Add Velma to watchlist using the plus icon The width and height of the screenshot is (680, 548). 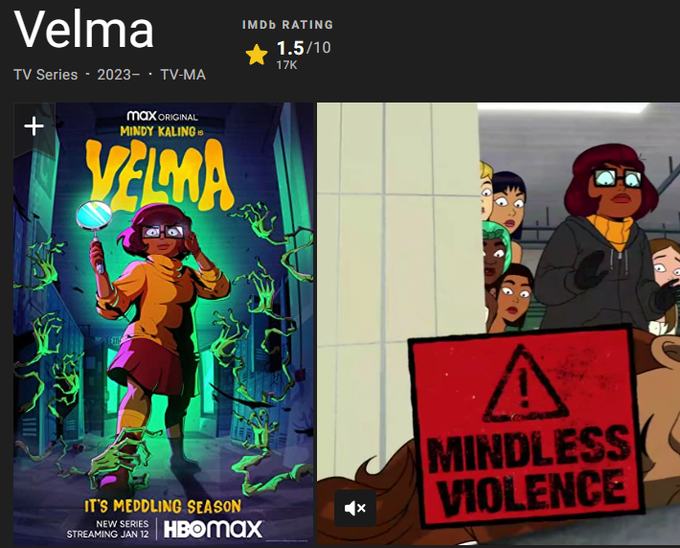pos(34,127)
